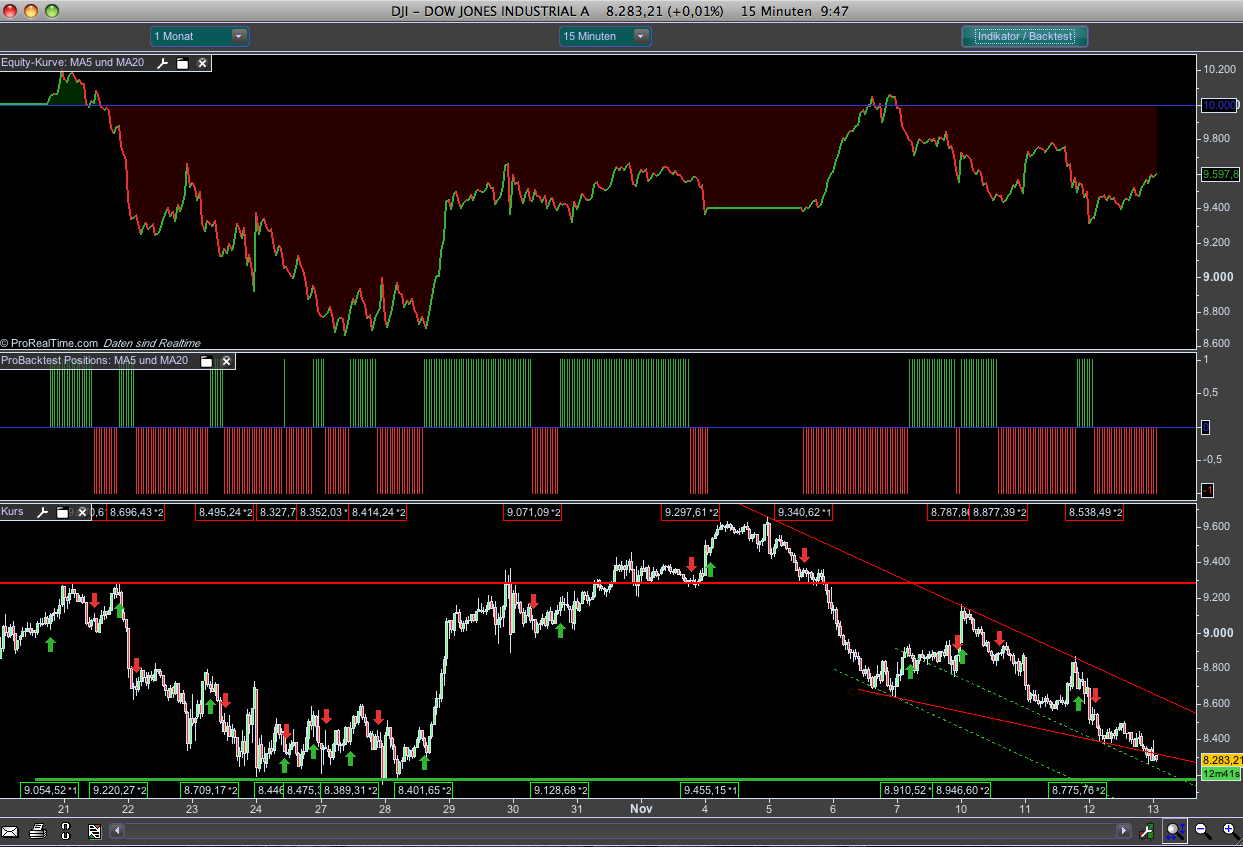The width and height of the screenshot is (1243, 847).
Task: Click the envelope mail icon in bottom toolbar
Action: click(10, 831)
